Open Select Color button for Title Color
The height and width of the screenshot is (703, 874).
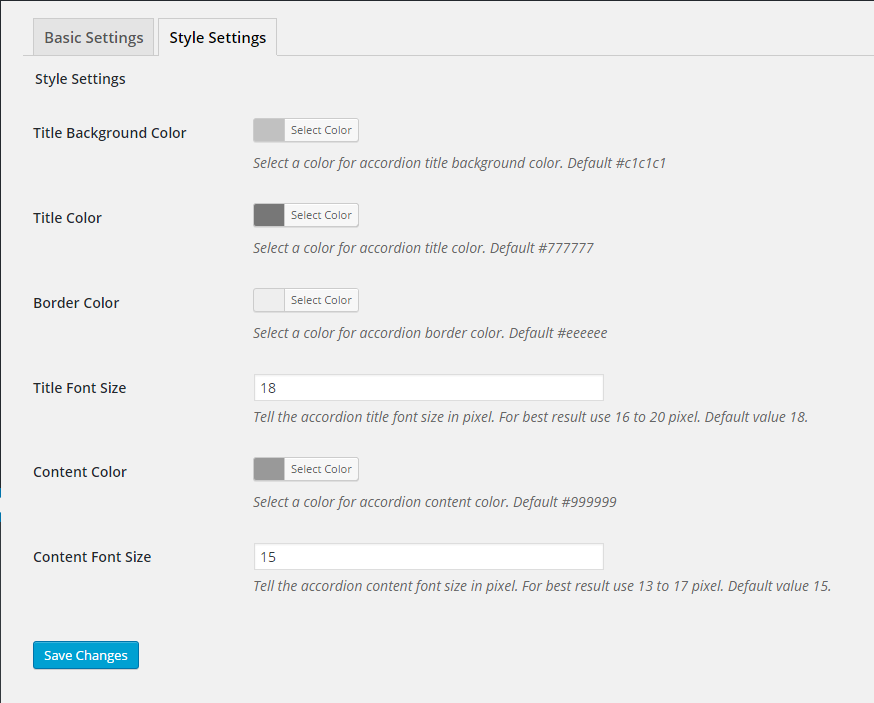pos(321,215)
